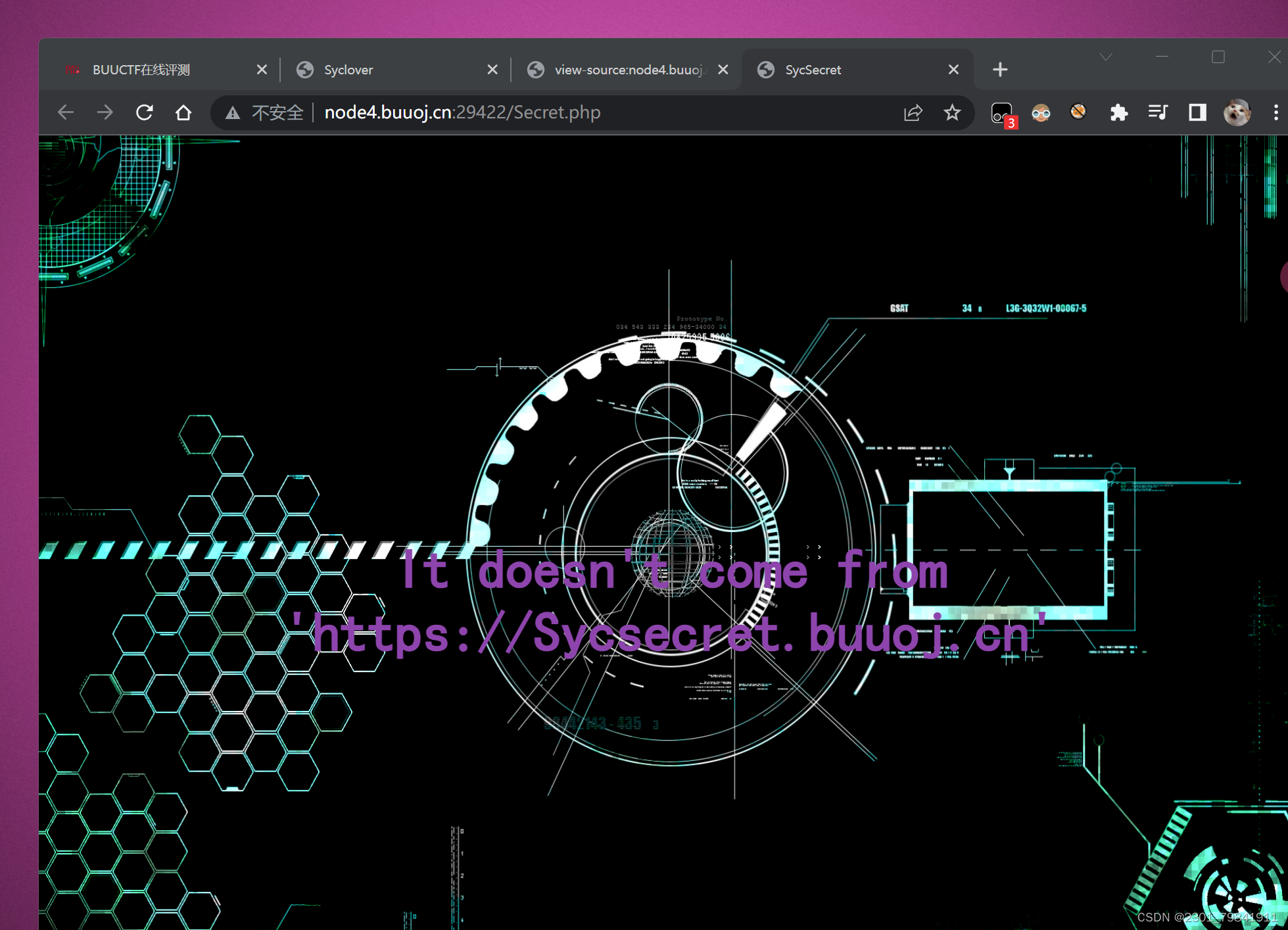The image size is (1288, 930).
Task: Click the back navigation arrow
Action: pyautogui.click(x=65, y=112)
